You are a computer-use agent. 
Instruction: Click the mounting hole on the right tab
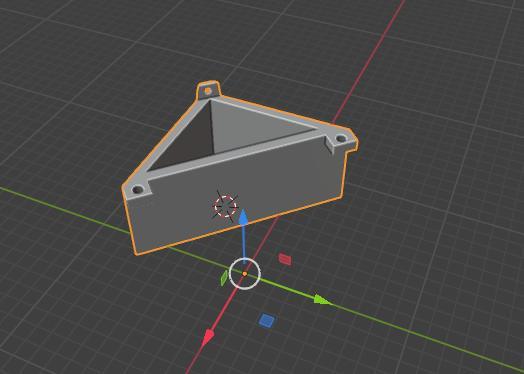(341, 138)
